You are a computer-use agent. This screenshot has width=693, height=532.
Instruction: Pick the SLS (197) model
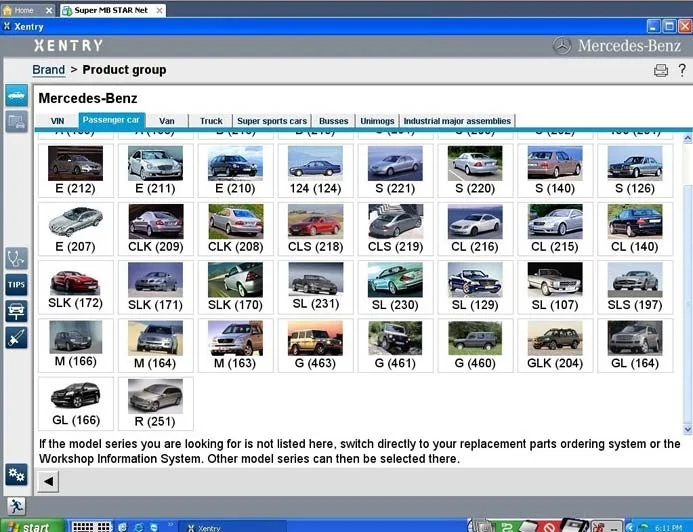[x=635, y=287]
